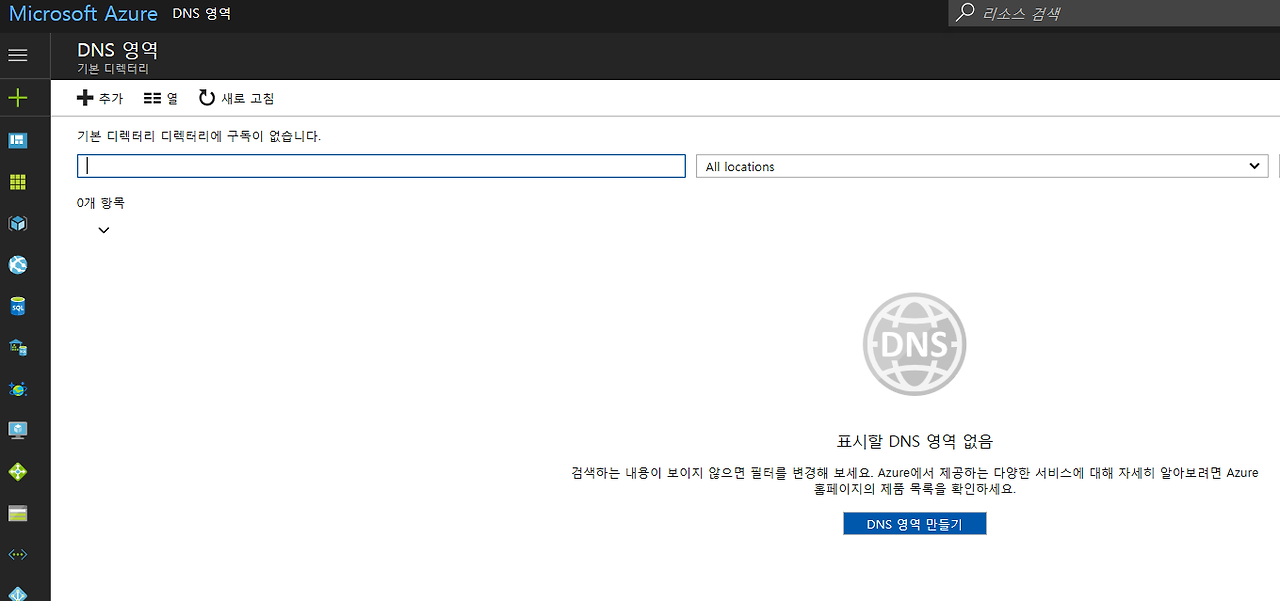The image size is (1280, 601).
Task: Open Storage accounts icon in sidebar
Action: click(17, 513)
